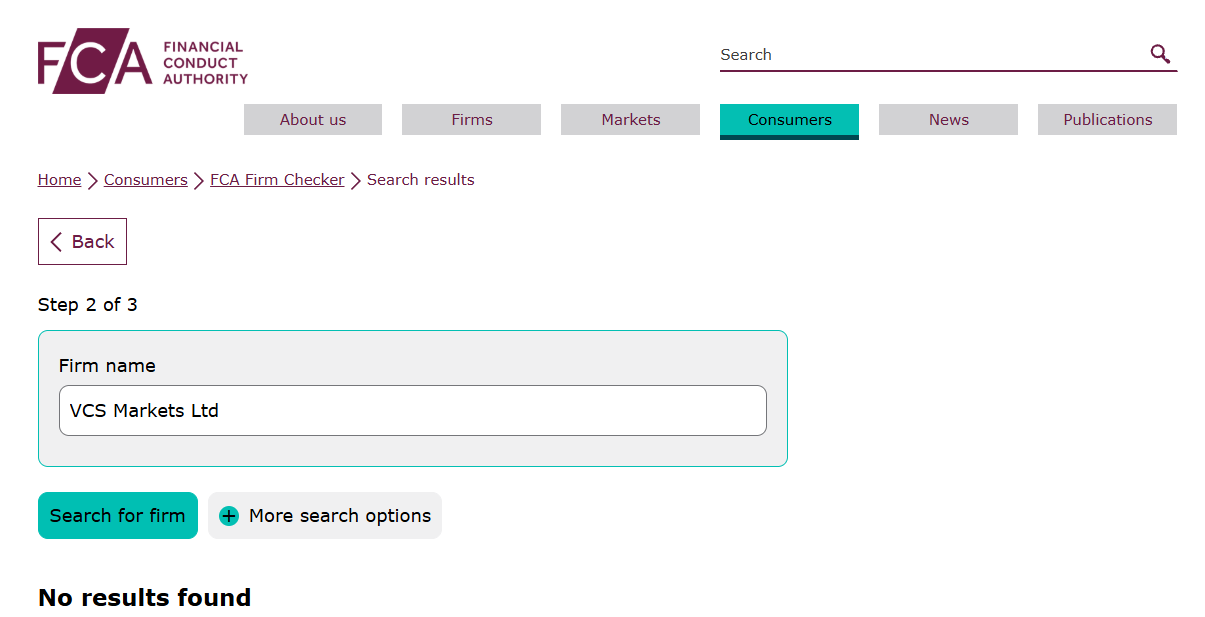Viewport: 1205px width, 617px height.
Task: Click Search for firm button
Action: click(x=118, y=516)
